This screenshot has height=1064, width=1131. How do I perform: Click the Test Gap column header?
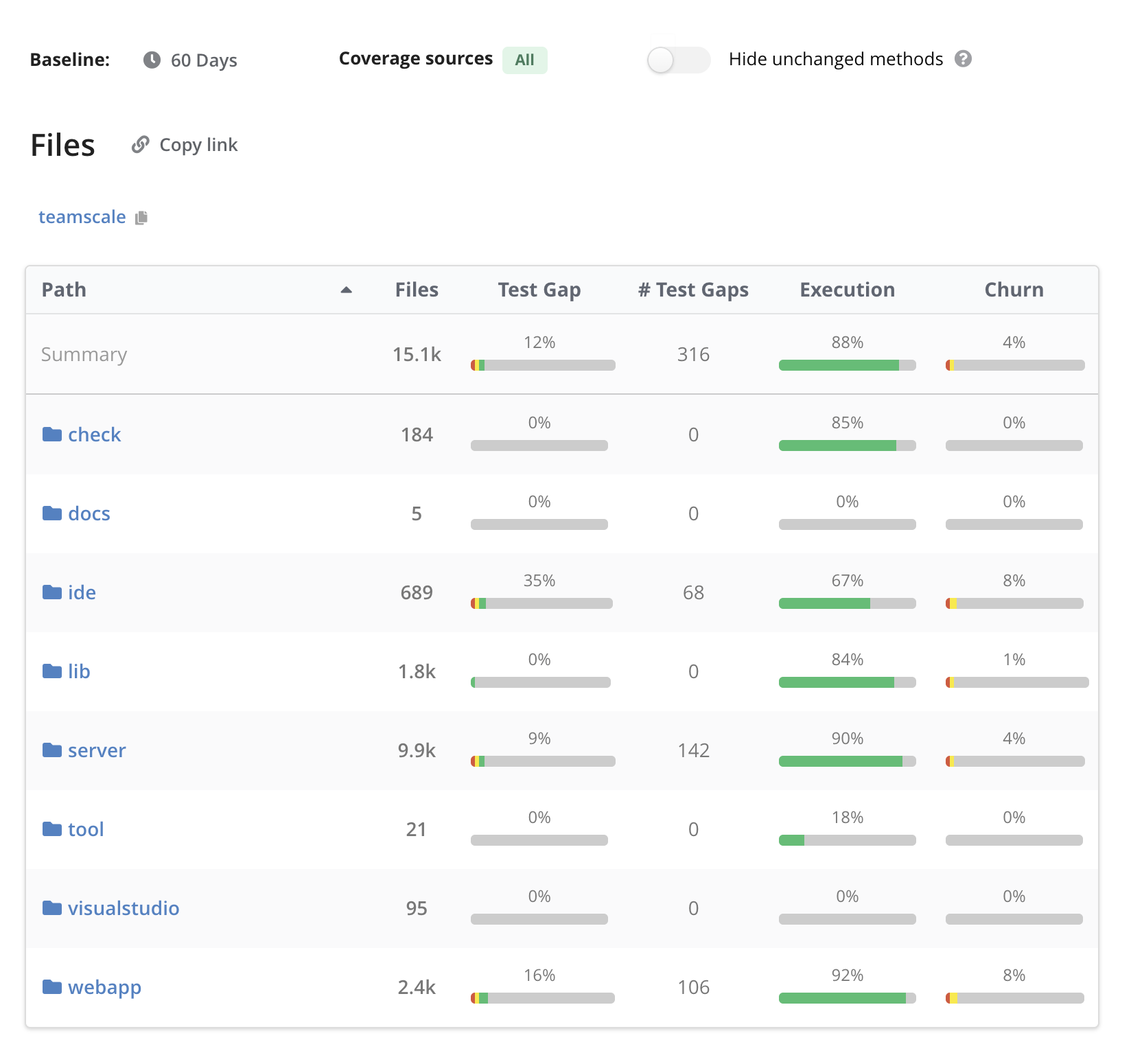(539, 290)
